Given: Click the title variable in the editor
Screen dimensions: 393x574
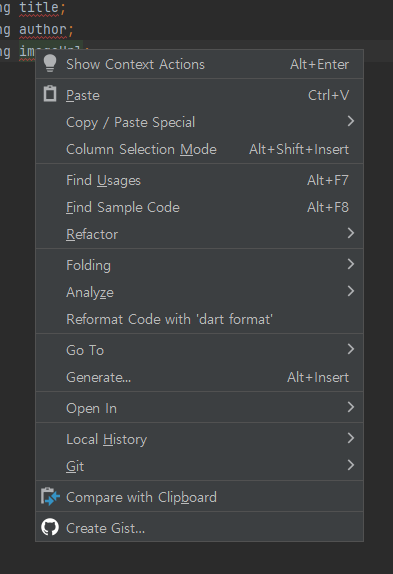Looking at the screenshot, I should [x=39, y=8].
